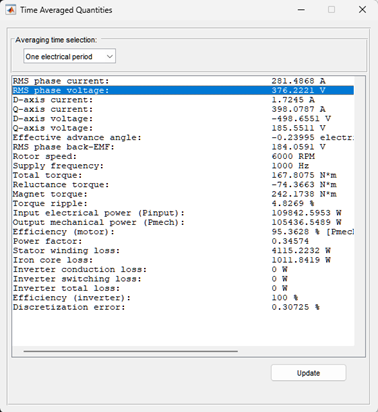The image size is (378, 412).
Task: Select the Iron core loss row
Action: point(183,260)
